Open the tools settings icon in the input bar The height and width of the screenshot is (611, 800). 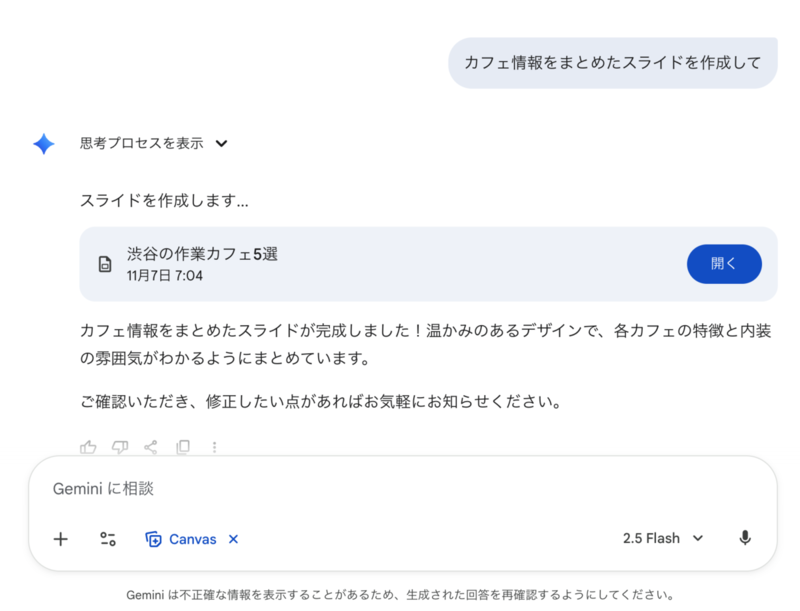pos(107,538)
